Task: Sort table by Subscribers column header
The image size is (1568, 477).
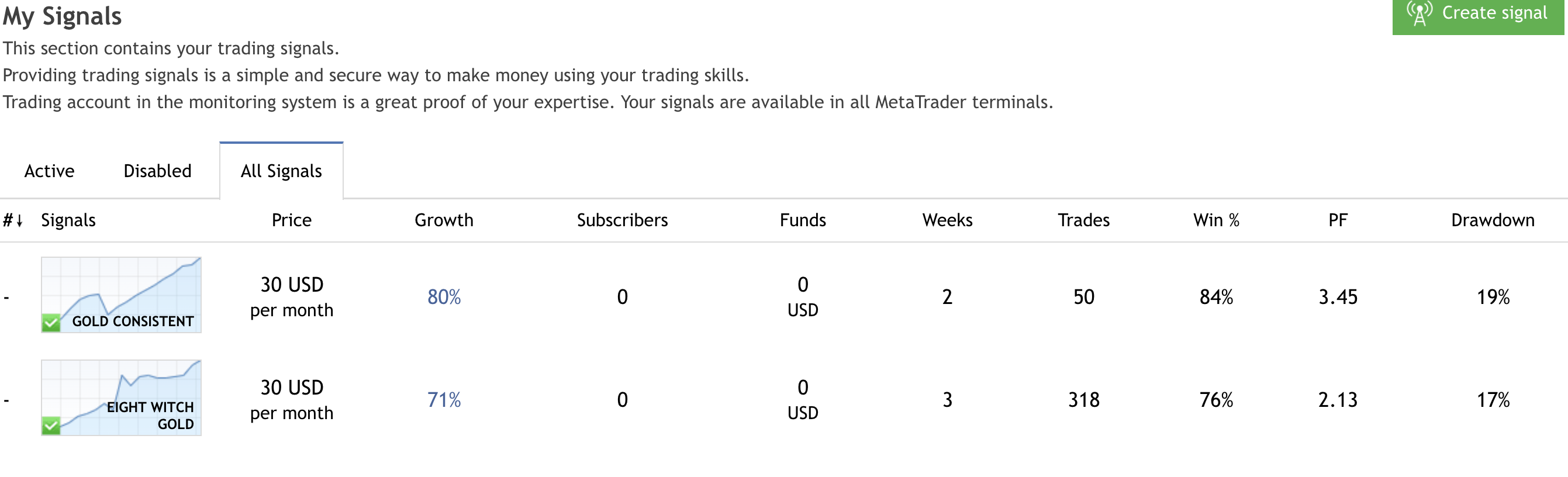Action: [x=622, y=220]
